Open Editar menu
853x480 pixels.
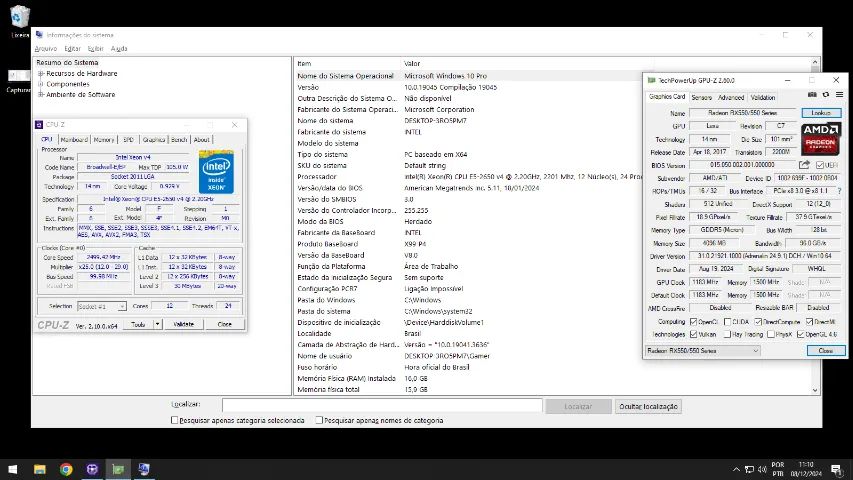click(x=72, y=48)
